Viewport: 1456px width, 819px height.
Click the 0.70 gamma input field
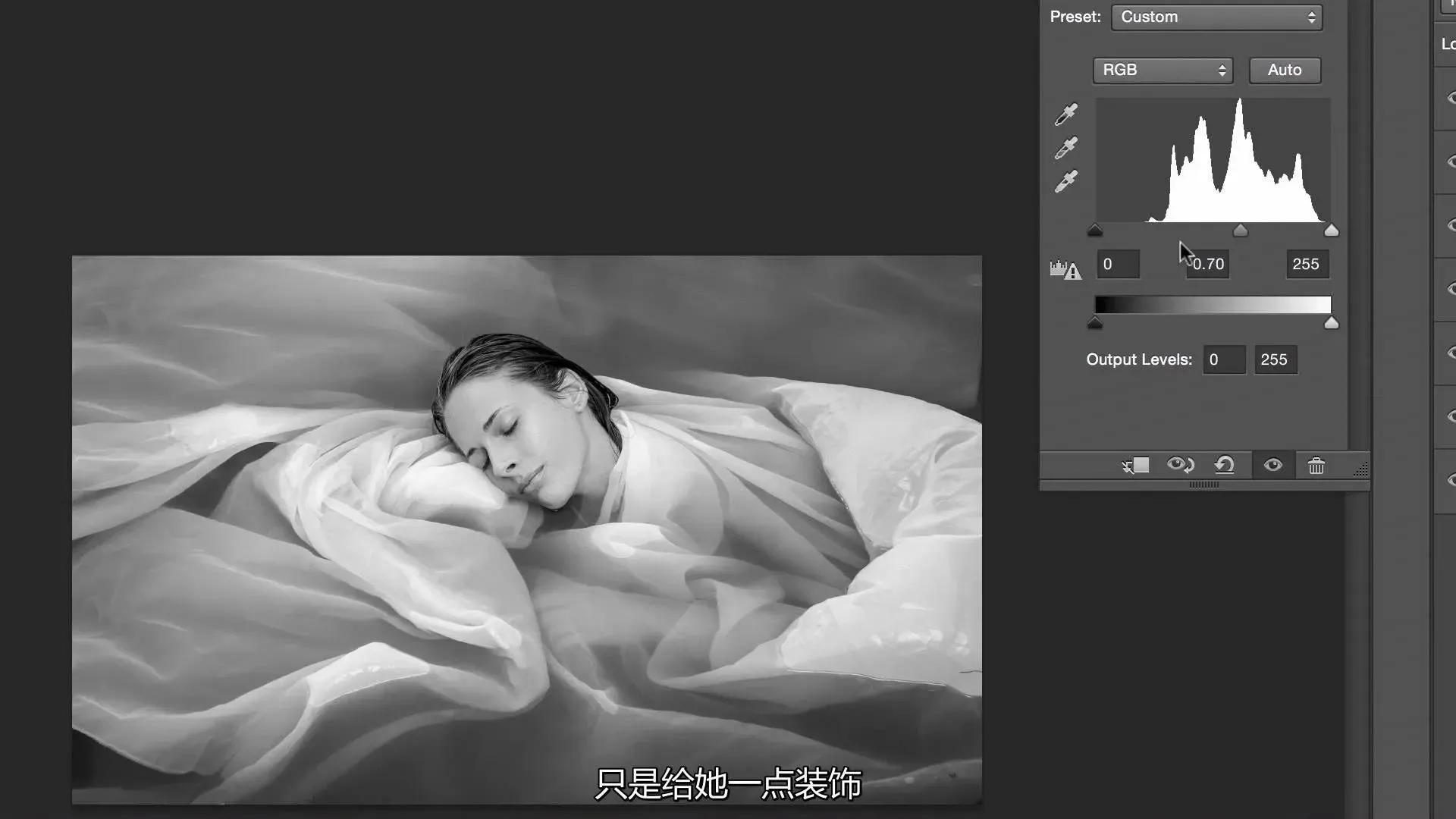point(1208,264)
